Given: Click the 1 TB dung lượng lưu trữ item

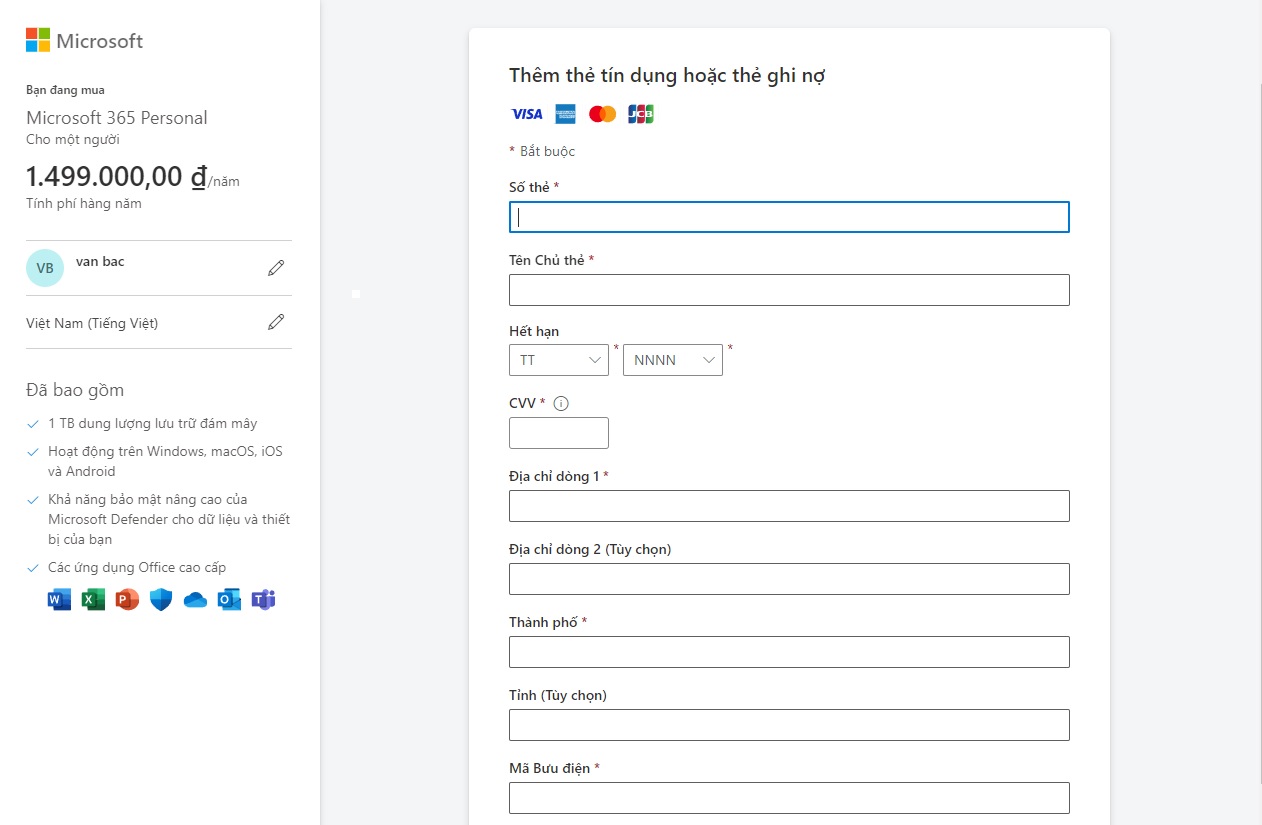Looking at the screenshot, I should coord(152,424).
